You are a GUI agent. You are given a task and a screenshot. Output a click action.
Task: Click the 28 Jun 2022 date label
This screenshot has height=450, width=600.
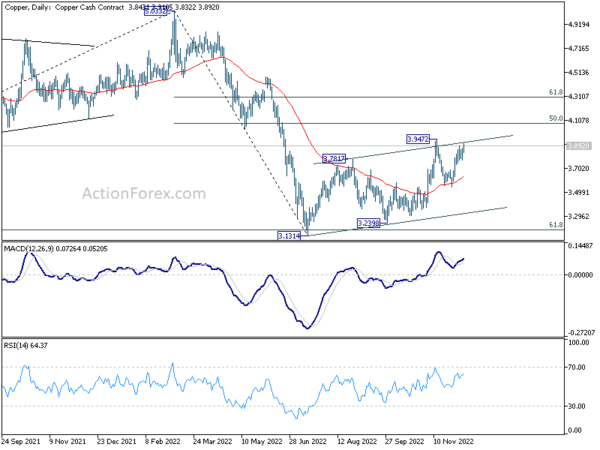(308, 442)
